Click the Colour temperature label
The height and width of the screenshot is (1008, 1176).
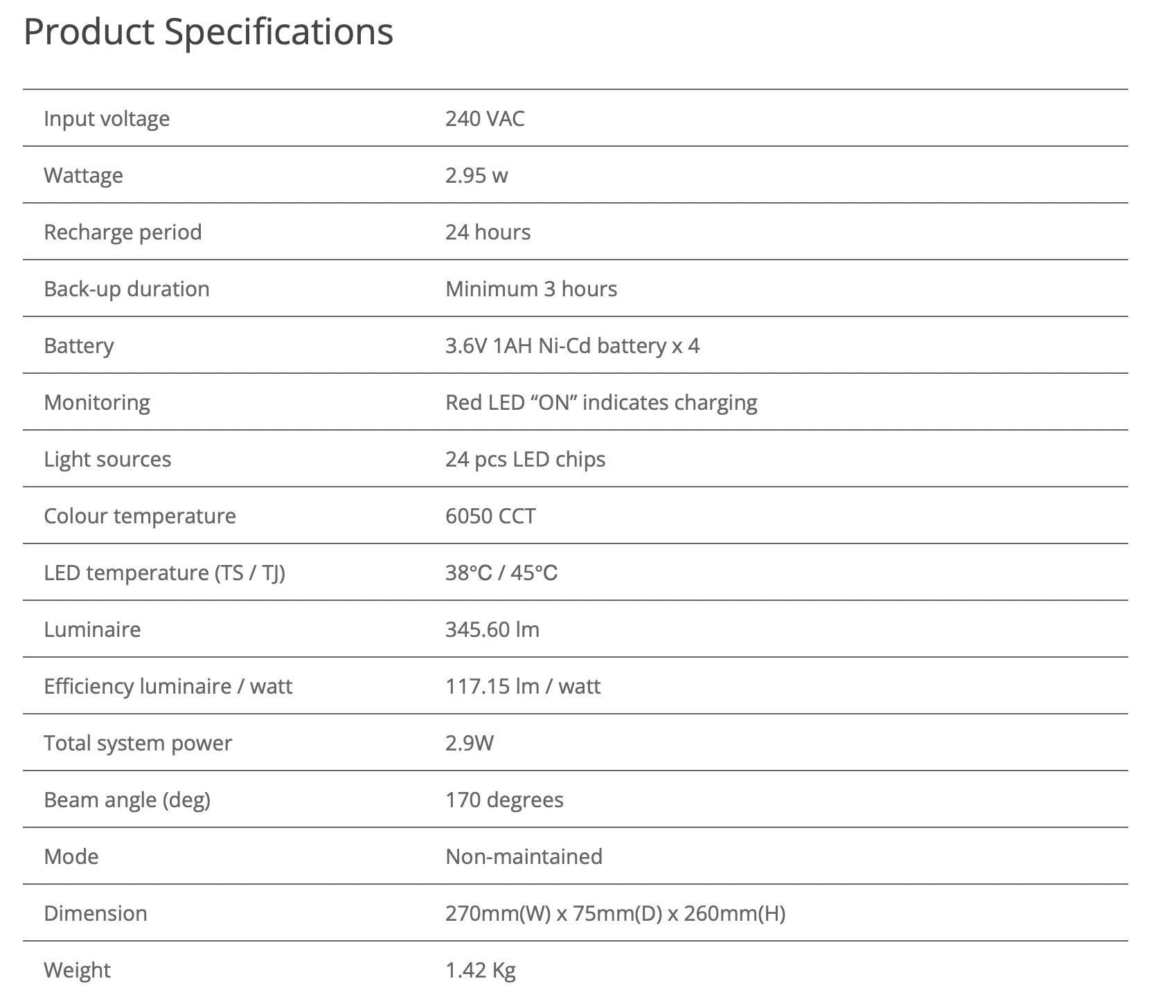[140, 516]
